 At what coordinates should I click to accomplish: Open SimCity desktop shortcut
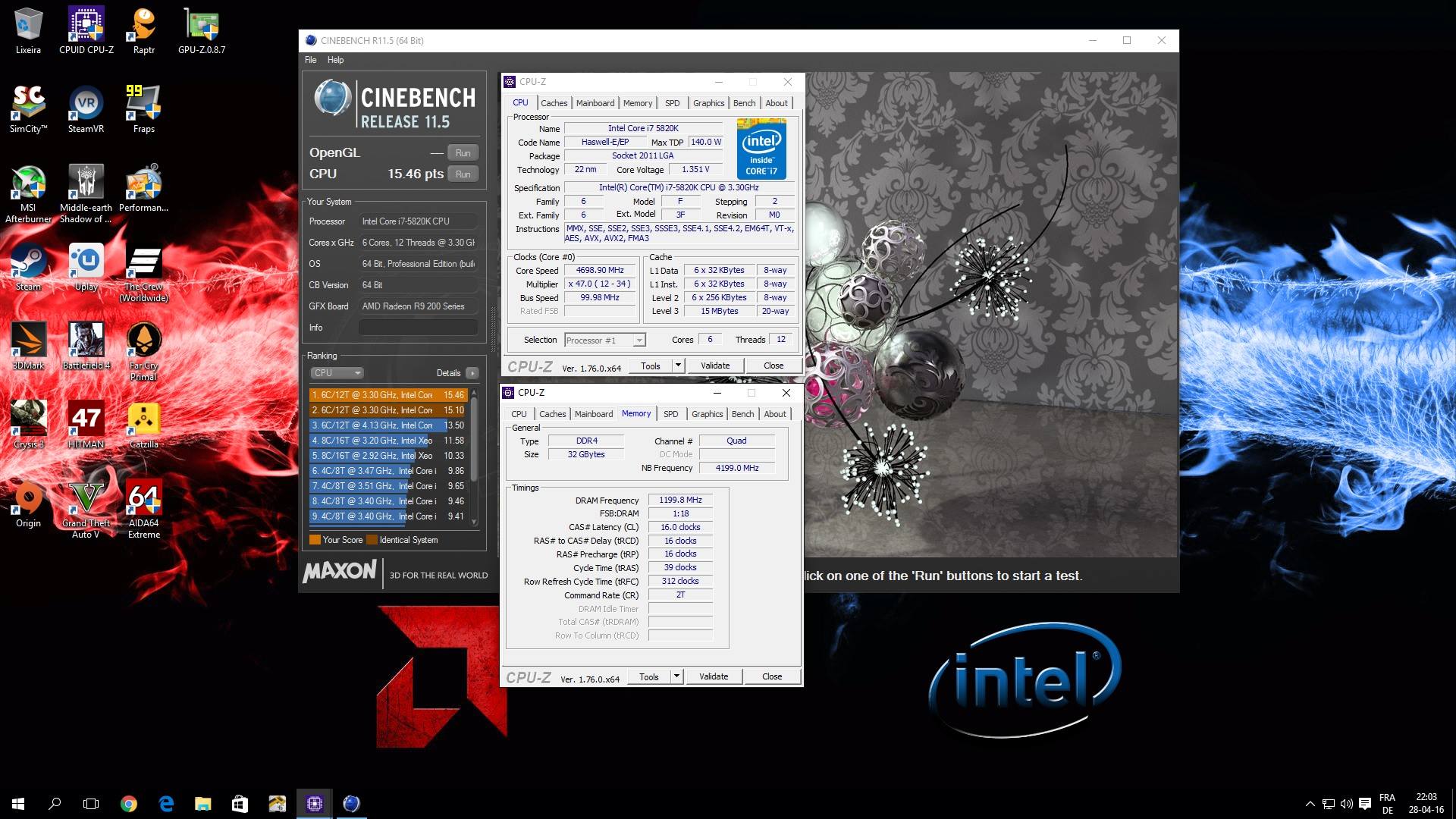tap(28, 109)
